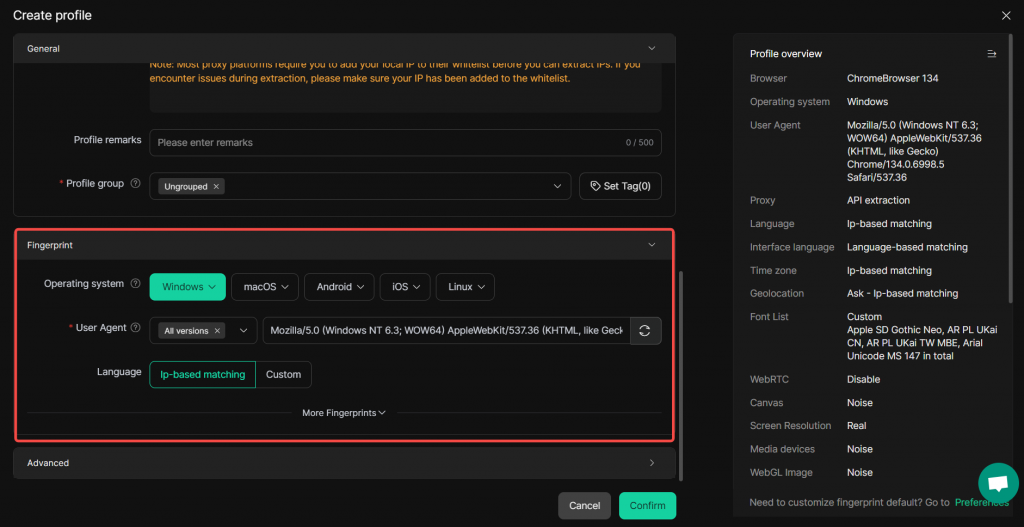Open the chat support bubble icon
1024x527 pixels.
tap(997, 483)
